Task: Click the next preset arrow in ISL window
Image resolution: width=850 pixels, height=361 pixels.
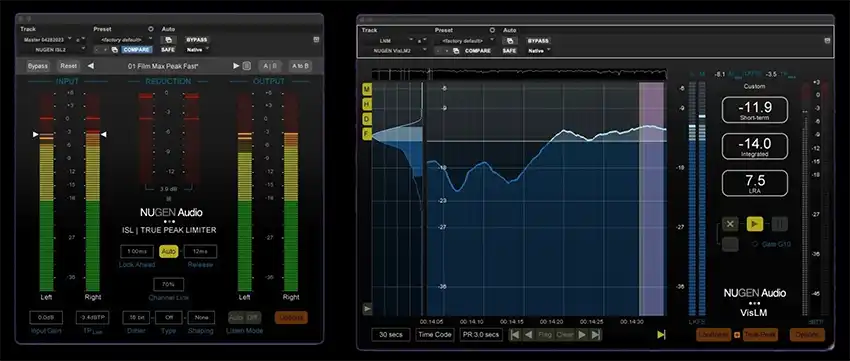Action: (x=236, y=66)
